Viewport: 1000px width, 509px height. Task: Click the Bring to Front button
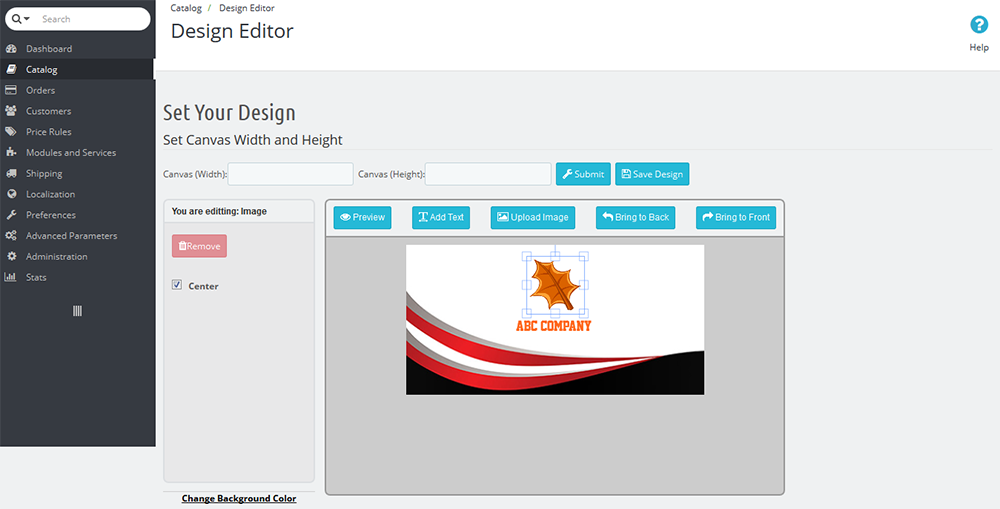coord(736,218)
